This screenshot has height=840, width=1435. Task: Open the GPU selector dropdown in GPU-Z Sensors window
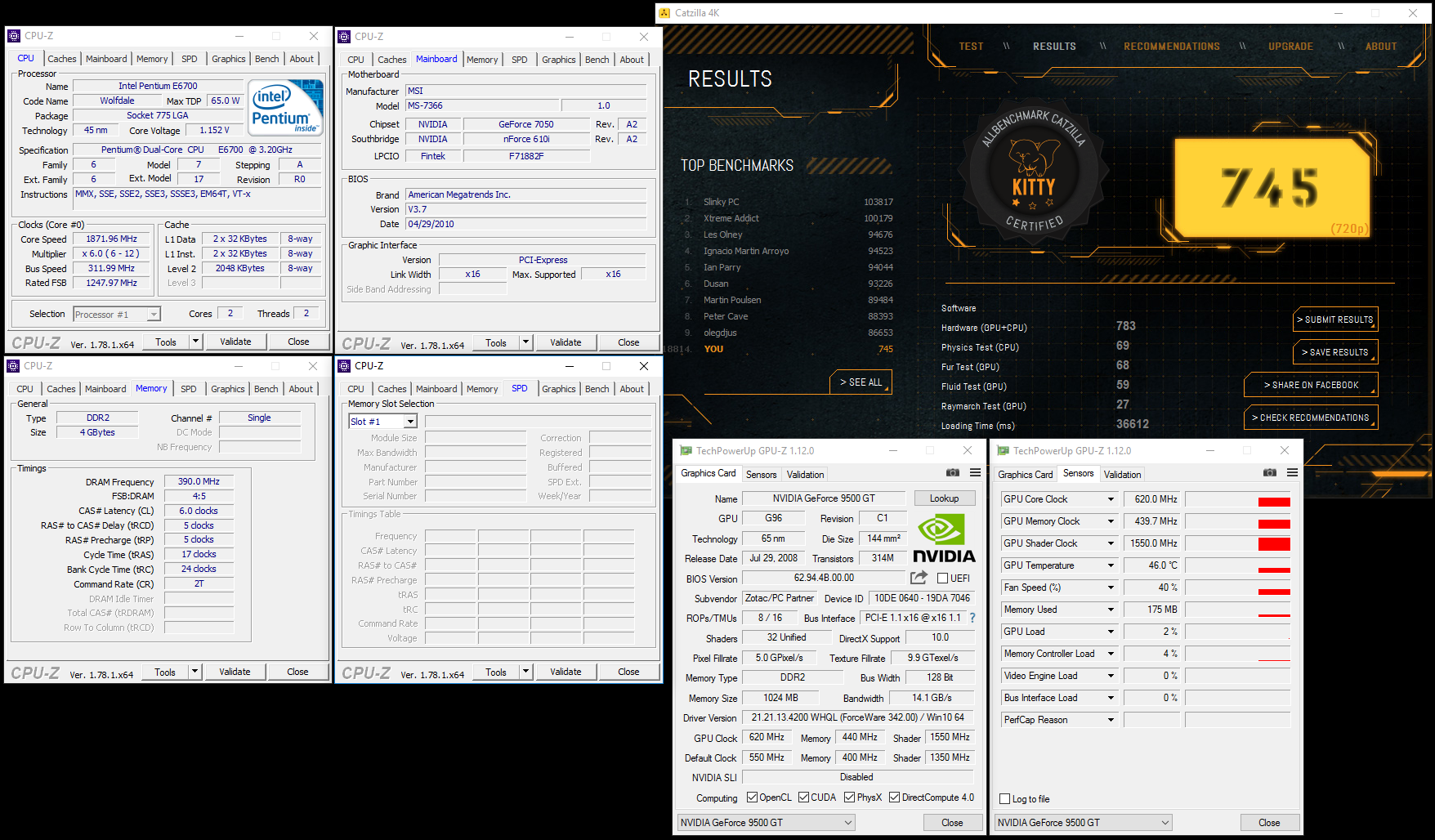[1084, 823]
